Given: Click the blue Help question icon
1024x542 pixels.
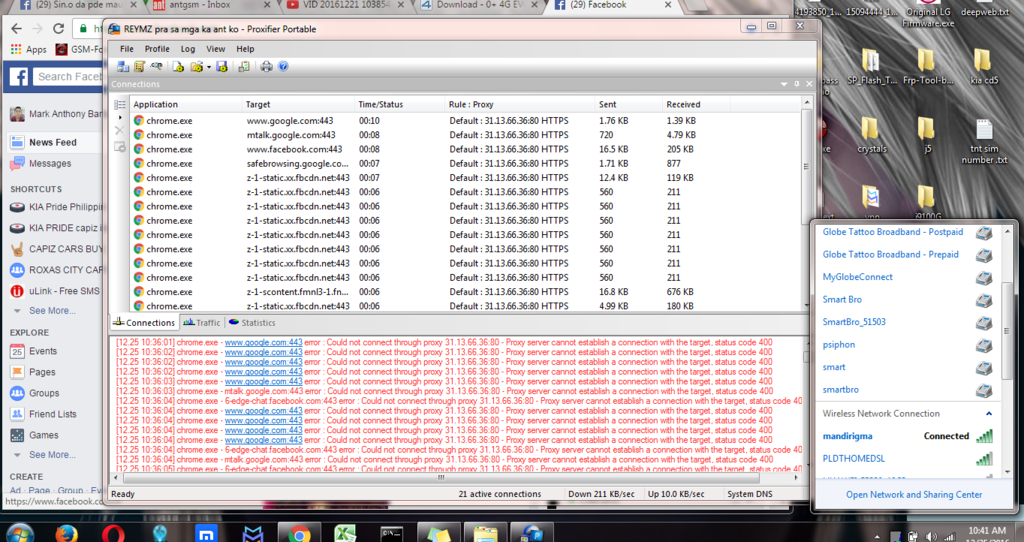Looking at the screenshot, I should [x=283, y=67].
